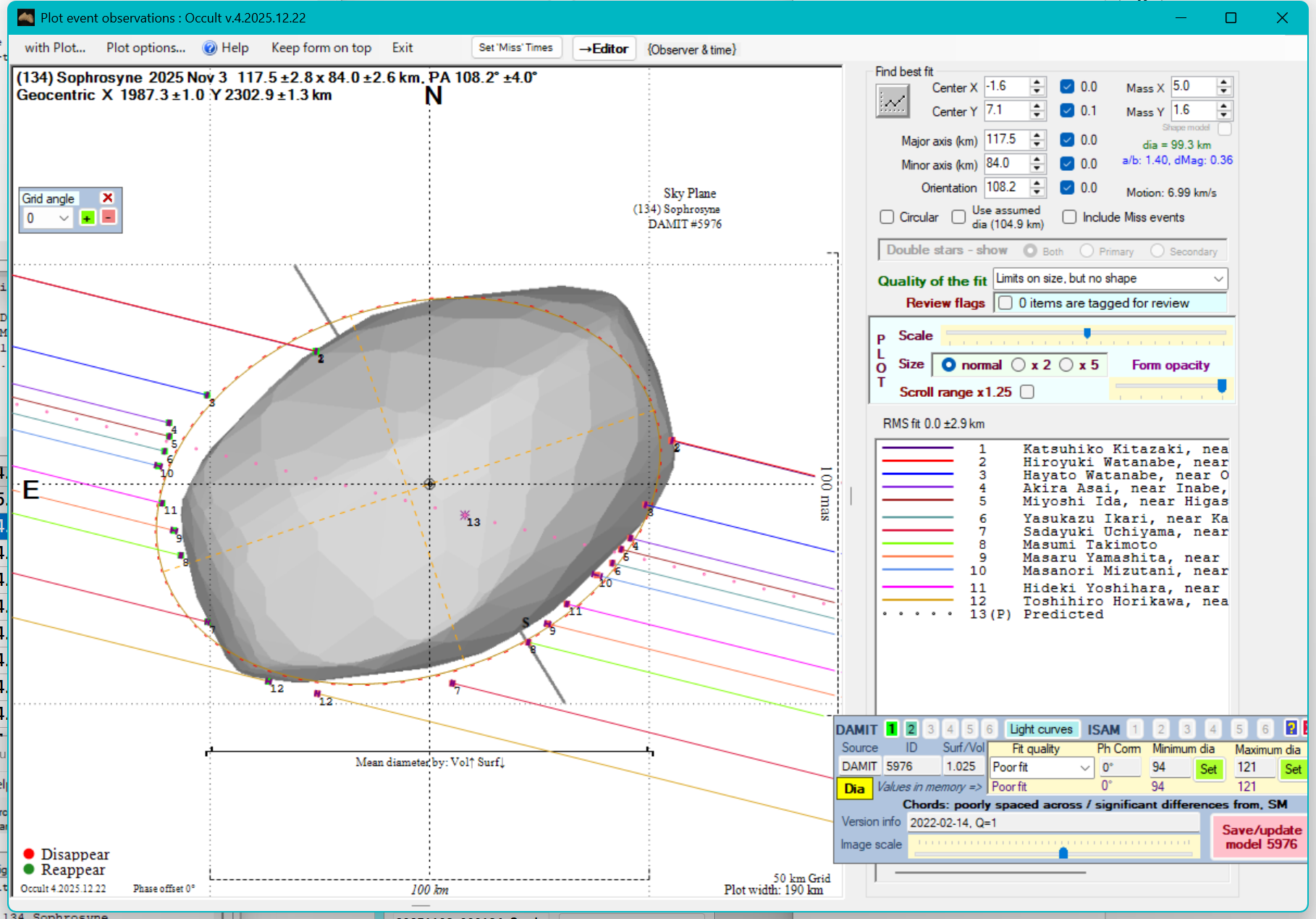The width and height of the screenshot is (1316, 919).
Task: Select DAMIT model 1 button
Action: coord(892,729)
